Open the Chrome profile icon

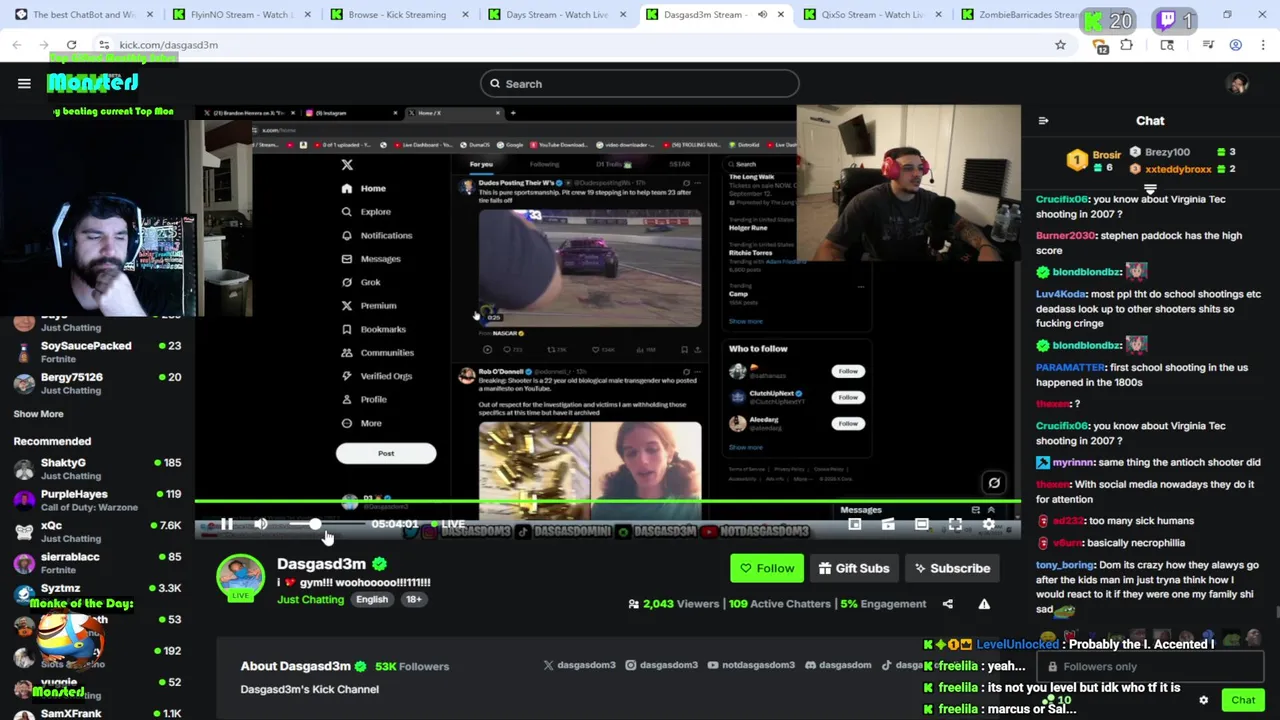(x=1236, y=45)
